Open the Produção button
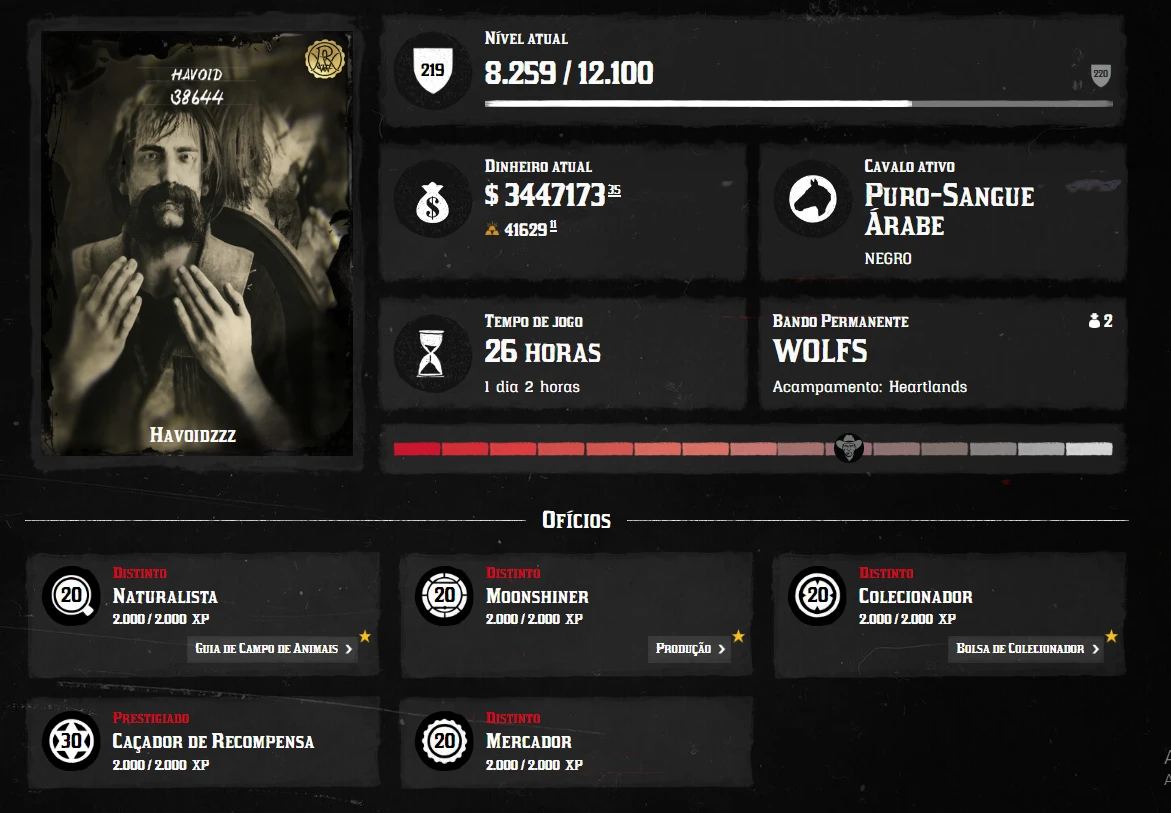 tap(690, 649)
